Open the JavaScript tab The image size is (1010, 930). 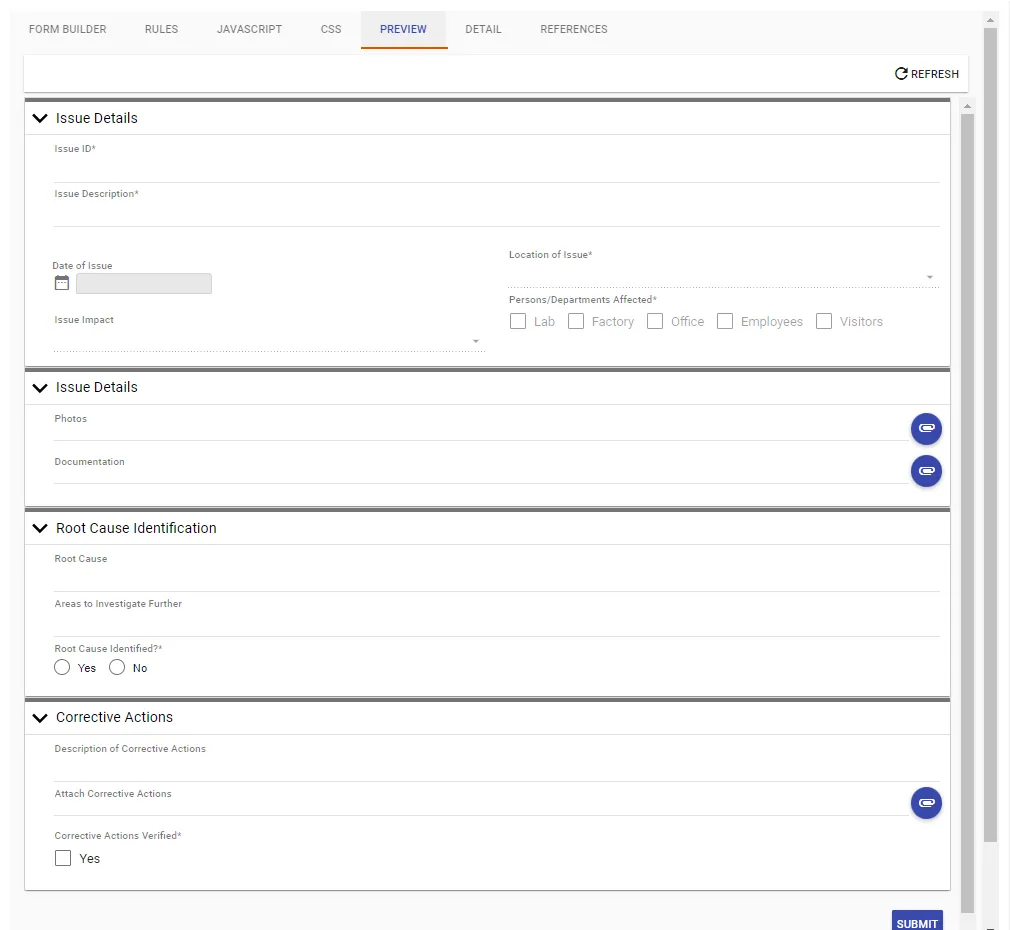tap(249, 29)
